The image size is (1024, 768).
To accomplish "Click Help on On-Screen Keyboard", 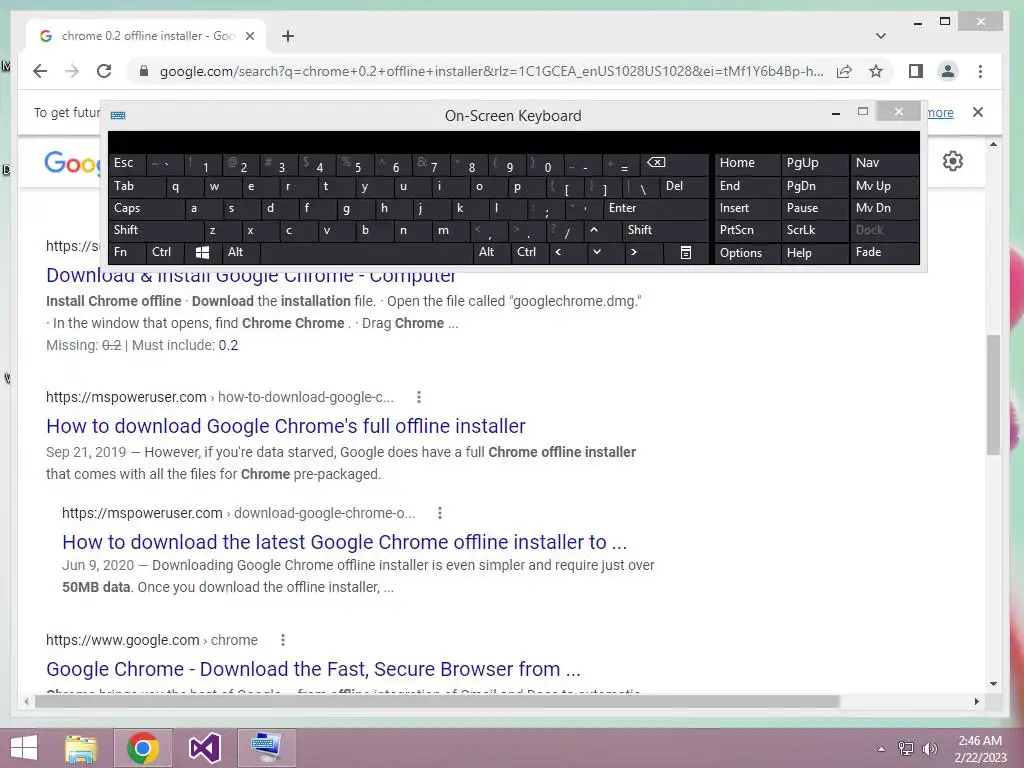I will [814, 252].
